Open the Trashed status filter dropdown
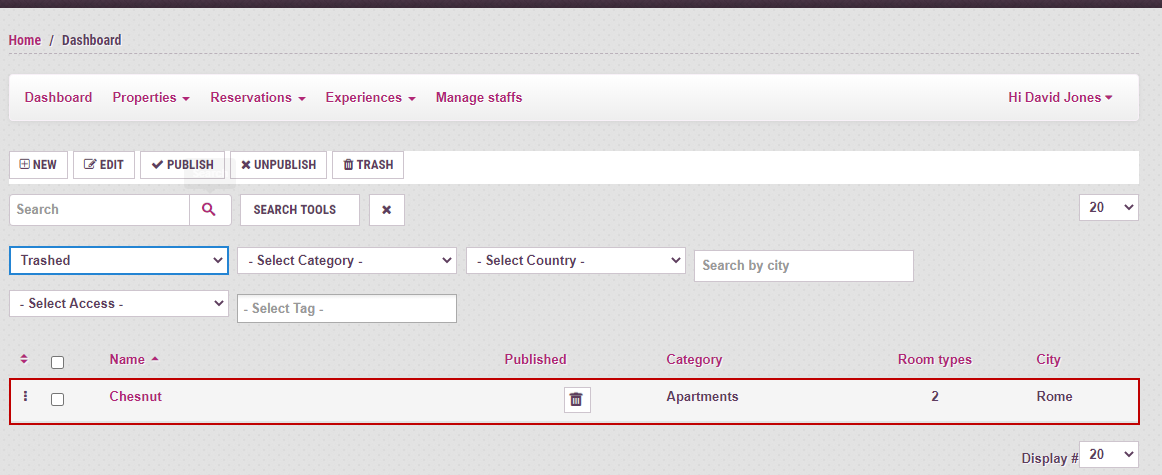This screenshot has height=475, width=1162. tap(119, 260)
